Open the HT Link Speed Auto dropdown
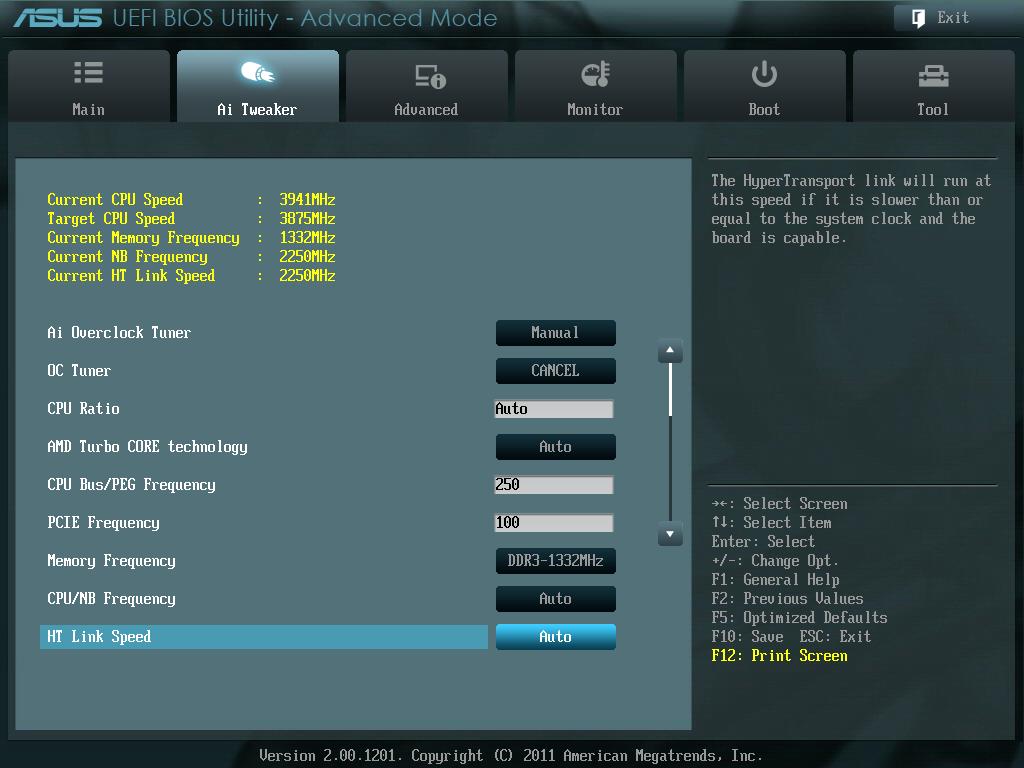 tap(555, 637)
